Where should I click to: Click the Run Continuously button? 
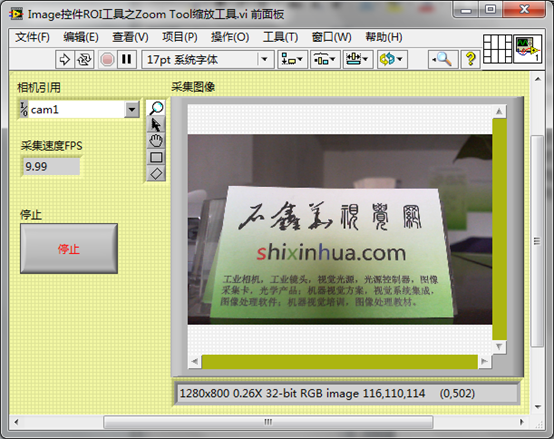tap(84, 59)
